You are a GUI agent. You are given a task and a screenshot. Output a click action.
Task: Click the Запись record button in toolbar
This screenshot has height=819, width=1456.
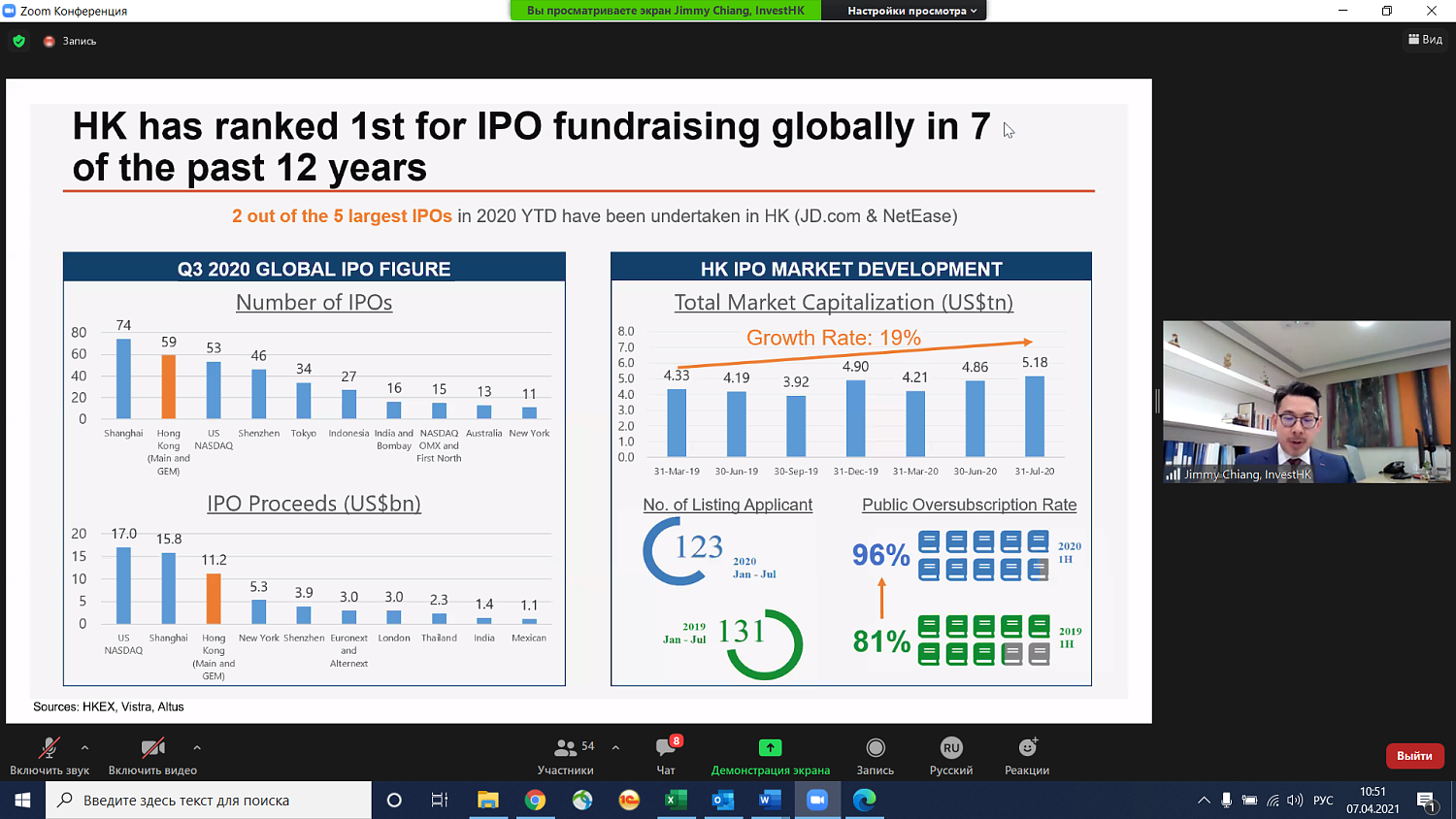coord(876,756)
